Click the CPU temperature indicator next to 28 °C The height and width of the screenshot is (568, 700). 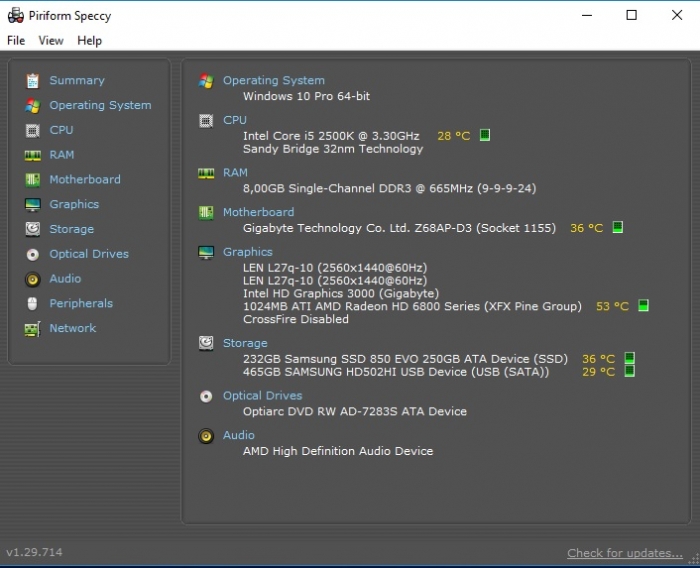485,135
